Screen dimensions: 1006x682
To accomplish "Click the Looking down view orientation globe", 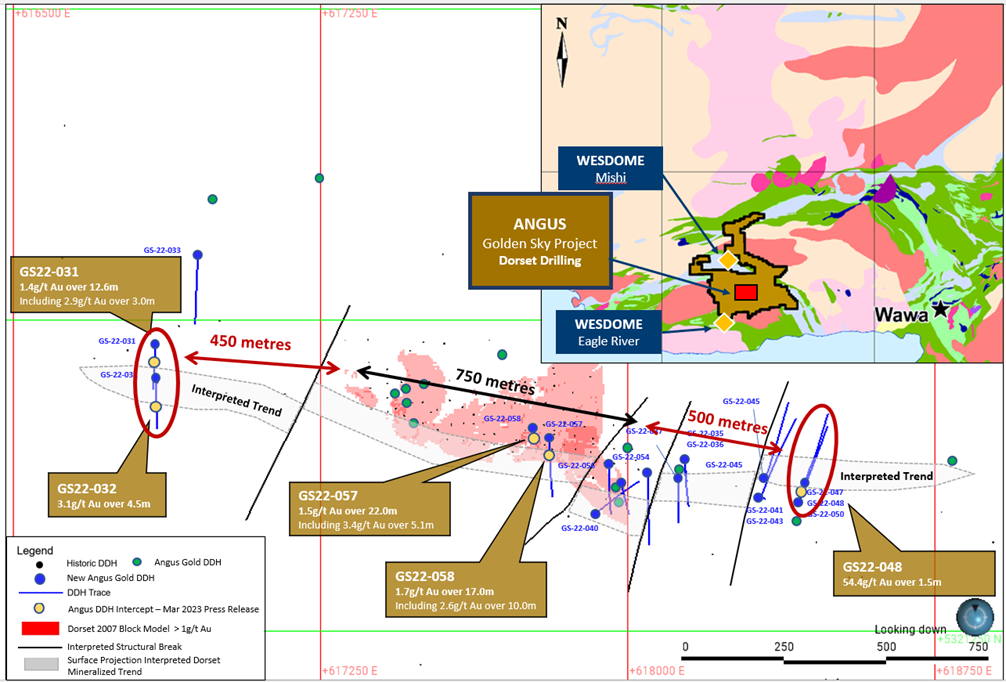I will coord(974,613).
